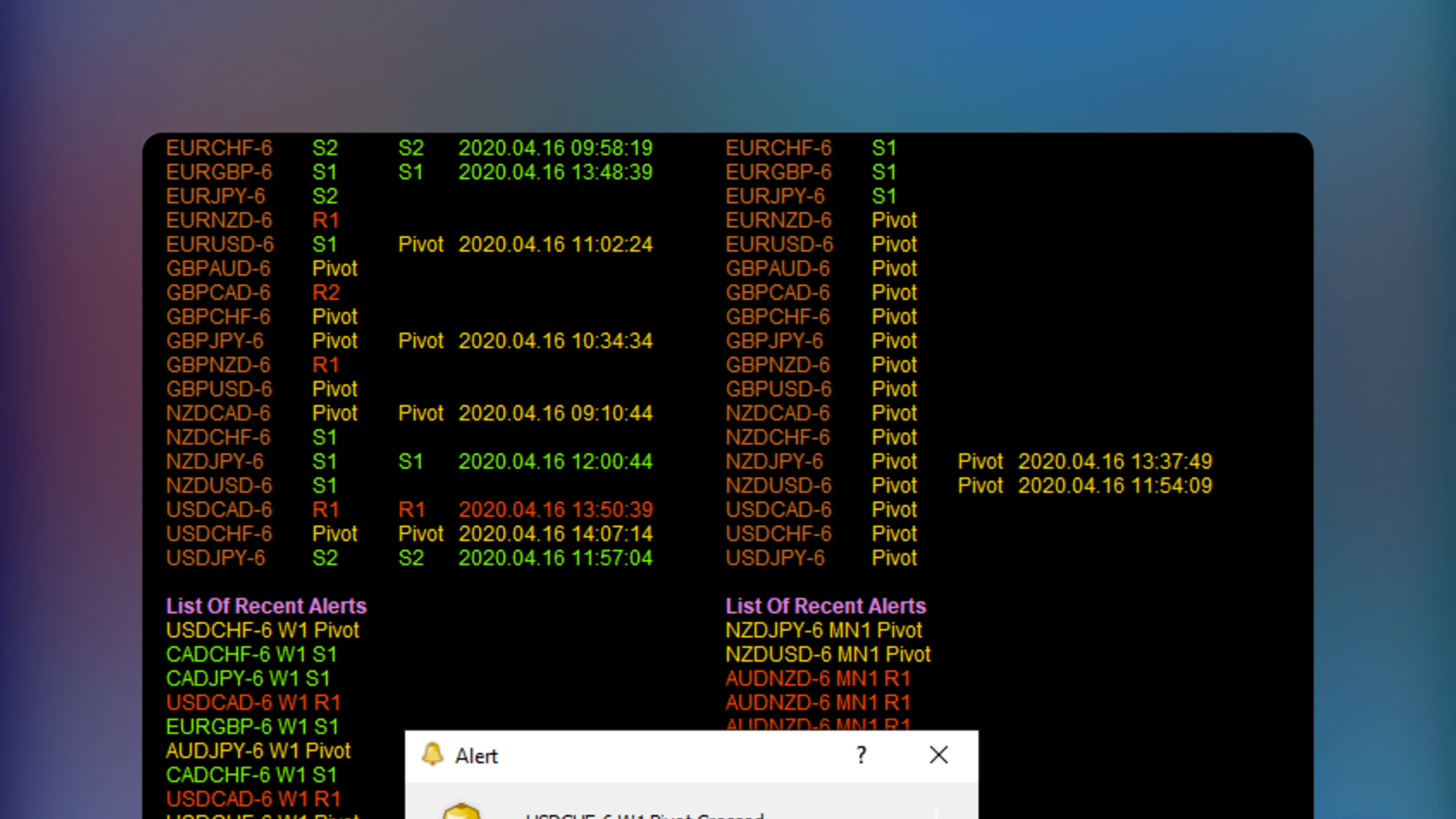This screenshot has height=819, width=1456.
Task: Click the right List Of Recent Alerts heading
Action: 825,606
